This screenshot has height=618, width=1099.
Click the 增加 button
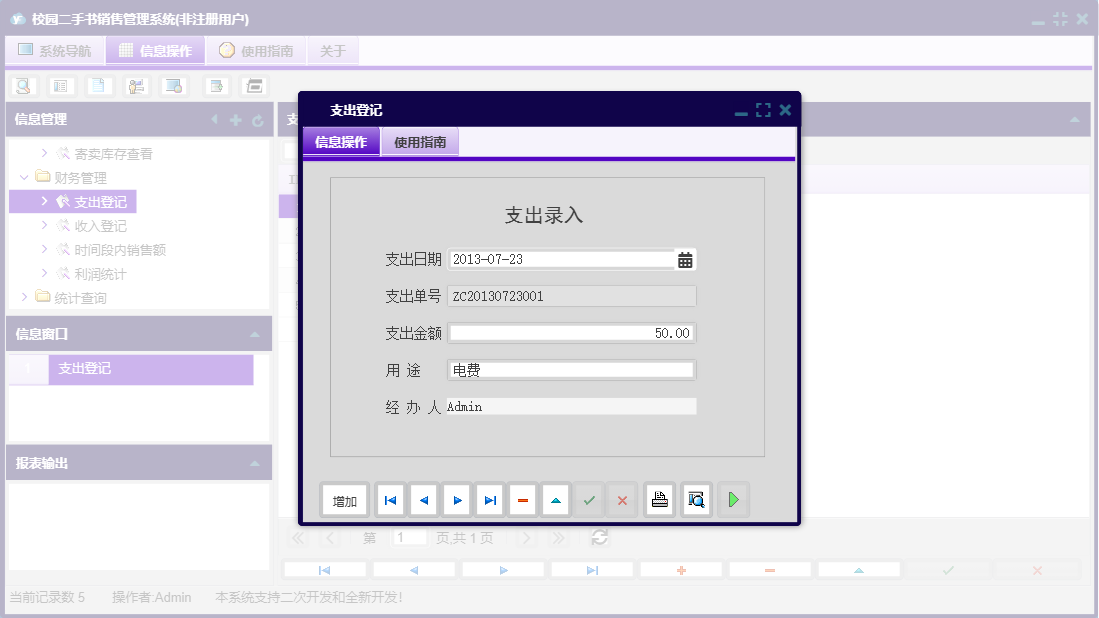pos(344,499)
